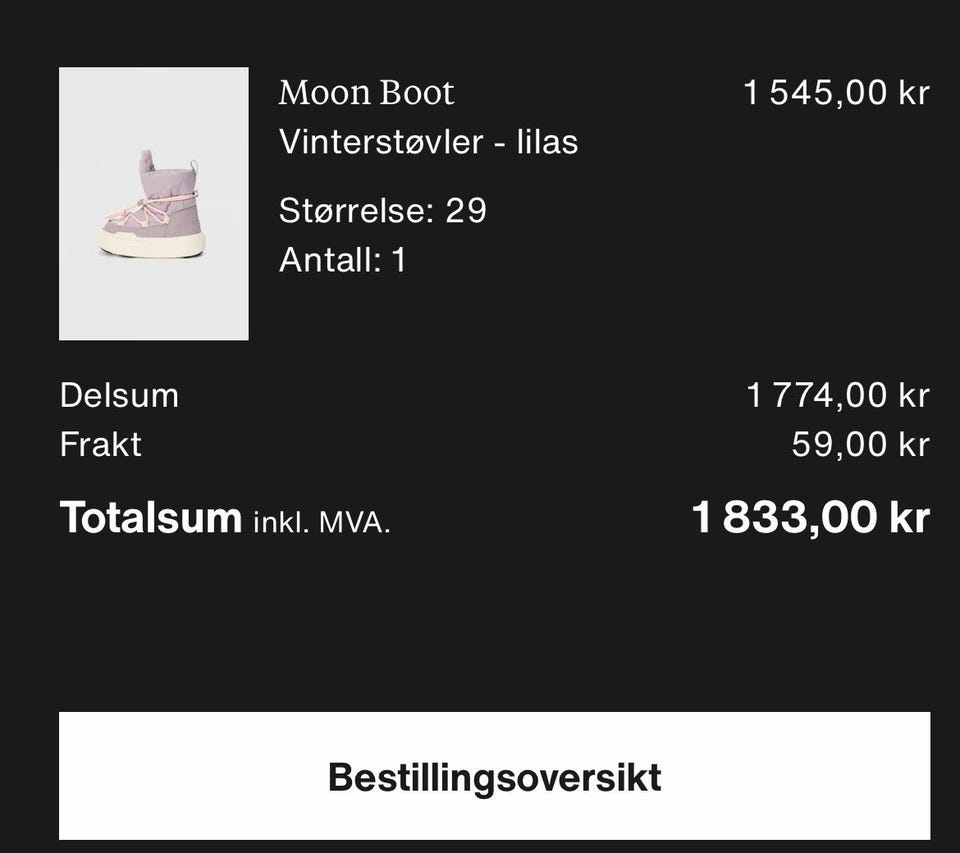Click the Totalsum label

[151, 518]
